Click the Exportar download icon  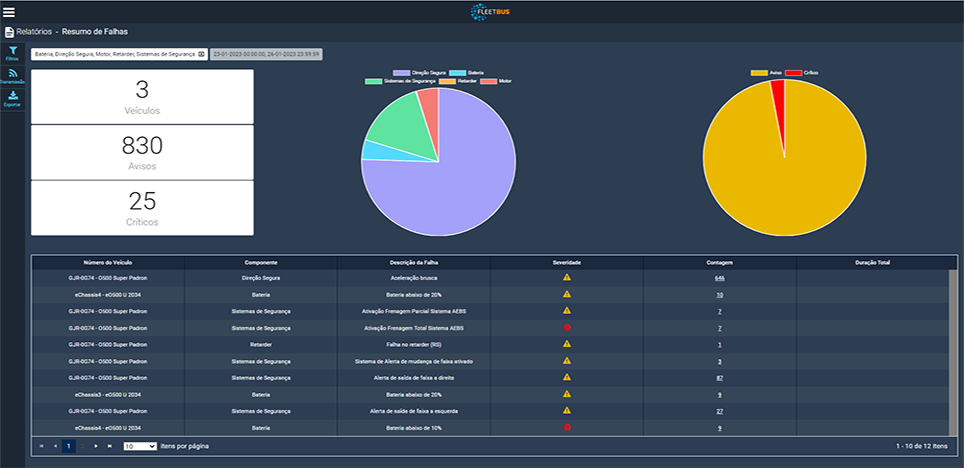point(12,98)
